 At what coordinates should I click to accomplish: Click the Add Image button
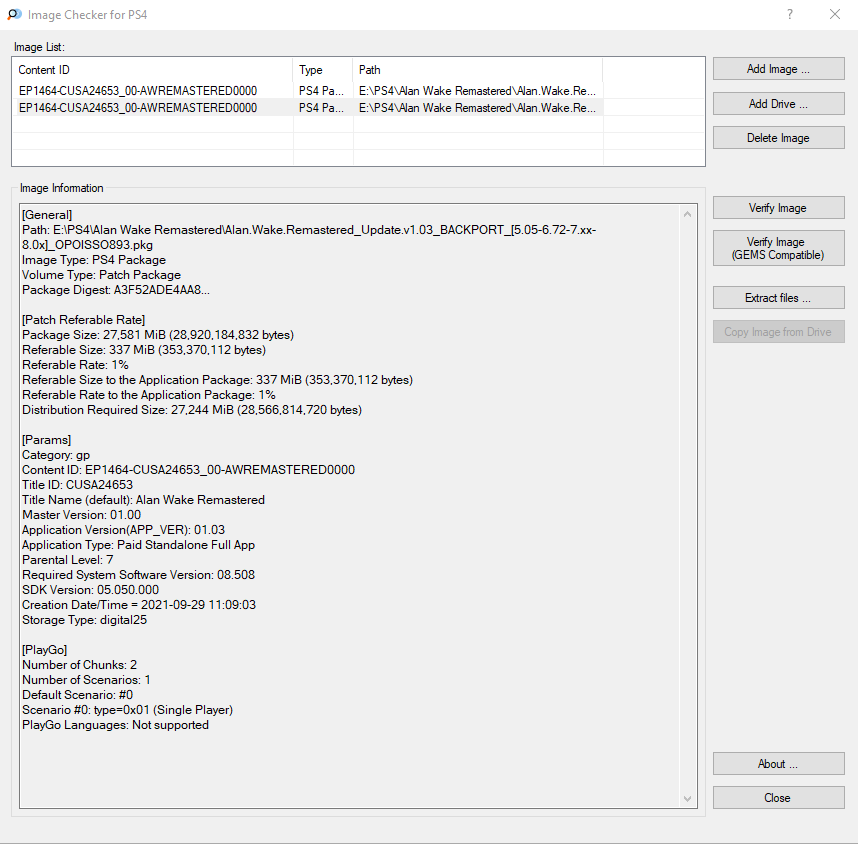(778, 69)
